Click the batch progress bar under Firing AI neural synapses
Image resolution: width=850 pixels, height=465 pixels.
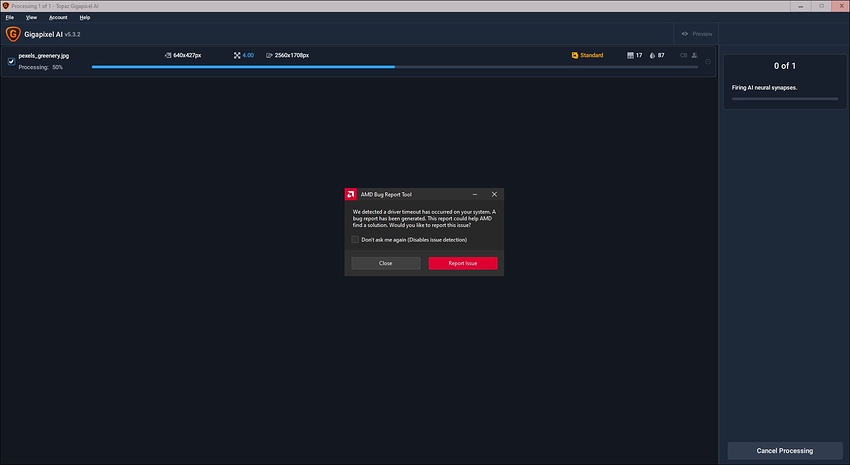pos(784,99)
